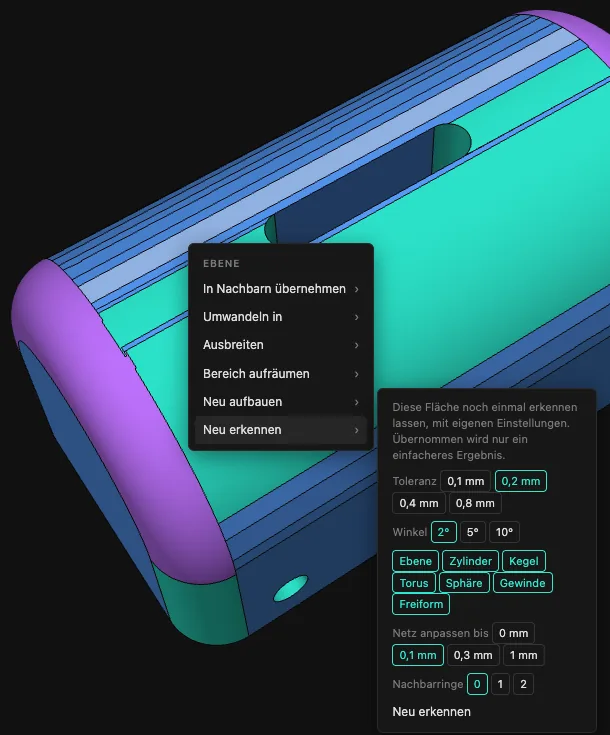Expand the Ausbreiten submenu chevron
The height and width of the screenshot is (735, 610).
coord(356,345)
